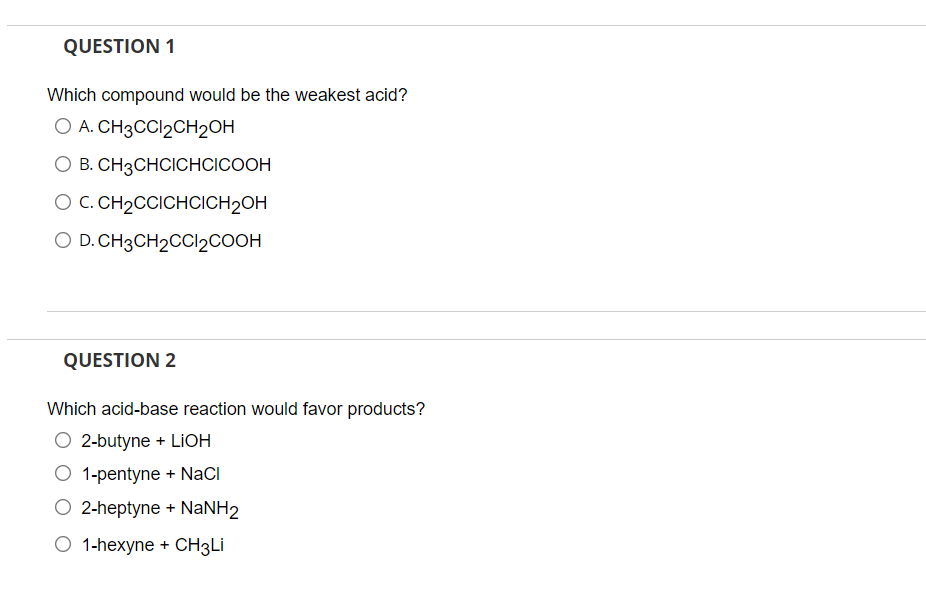The height and width of the screenshot is (616, 926).
Task: Click the QUESTION 2 heading
Action: (x=120, y=360)
